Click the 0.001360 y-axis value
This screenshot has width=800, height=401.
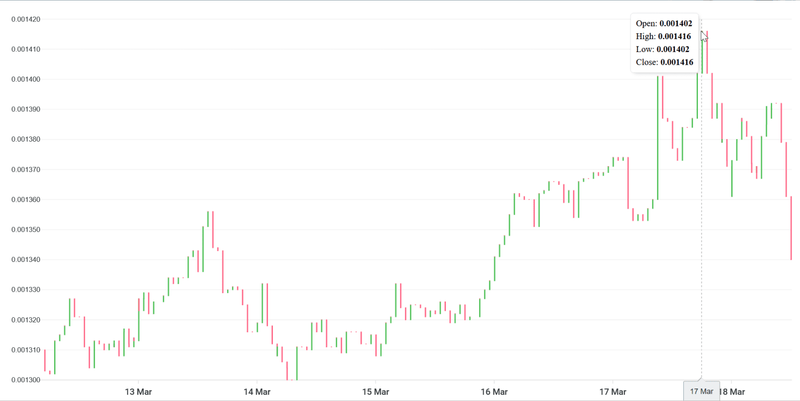21,199
